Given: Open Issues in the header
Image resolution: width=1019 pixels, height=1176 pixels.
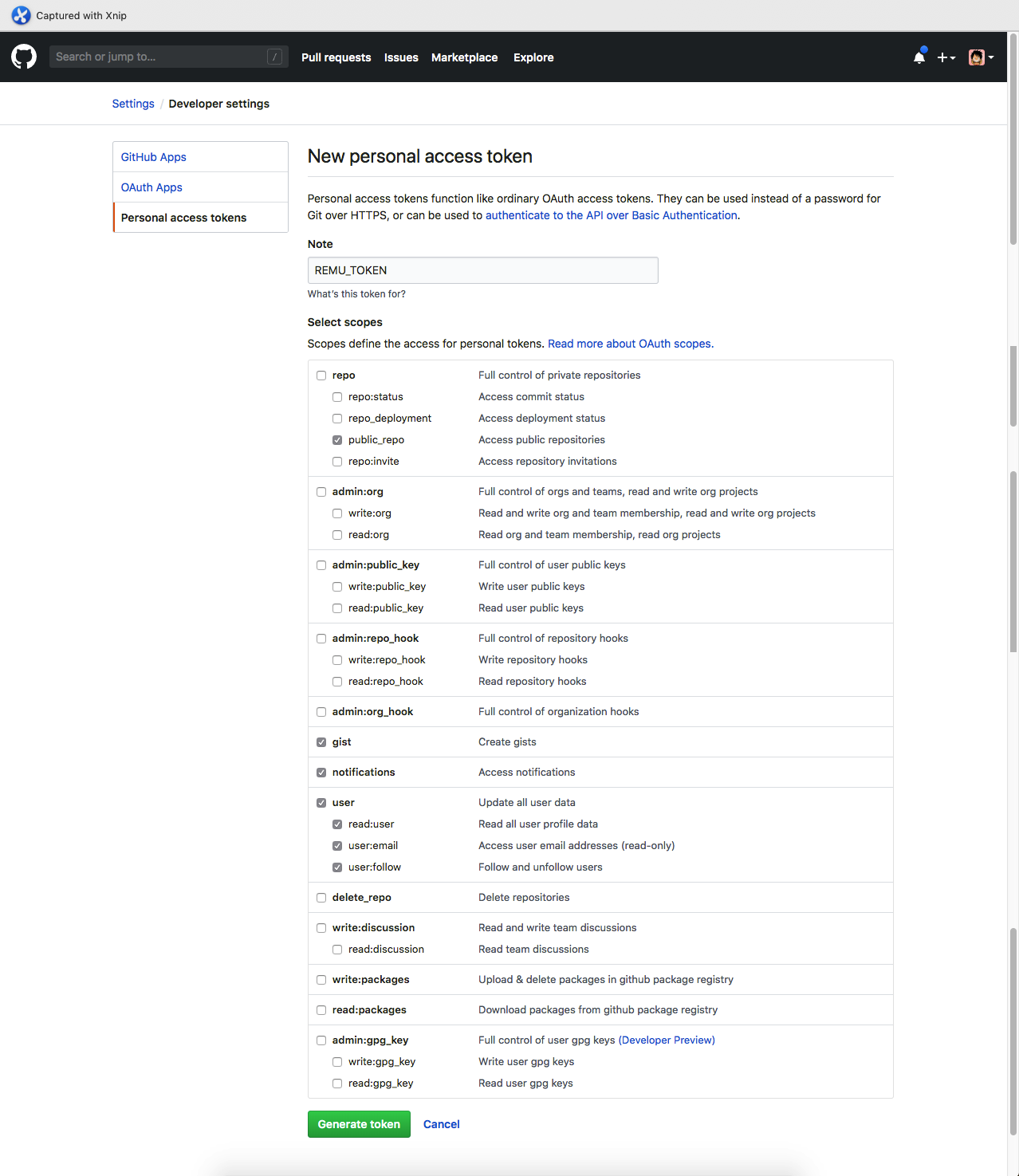Looking at the screenshot, I should click(401, 57).
